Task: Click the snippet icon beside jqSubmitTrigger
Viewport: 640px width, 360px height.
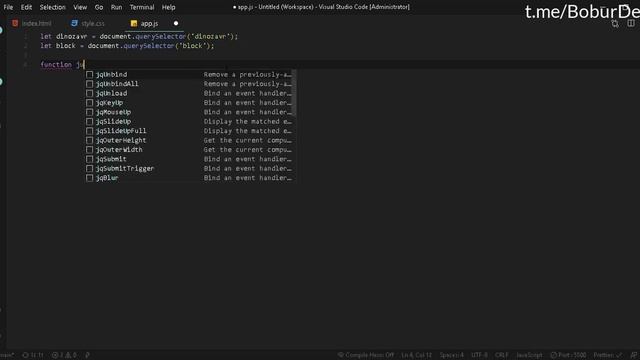Action: coord(89,169)
